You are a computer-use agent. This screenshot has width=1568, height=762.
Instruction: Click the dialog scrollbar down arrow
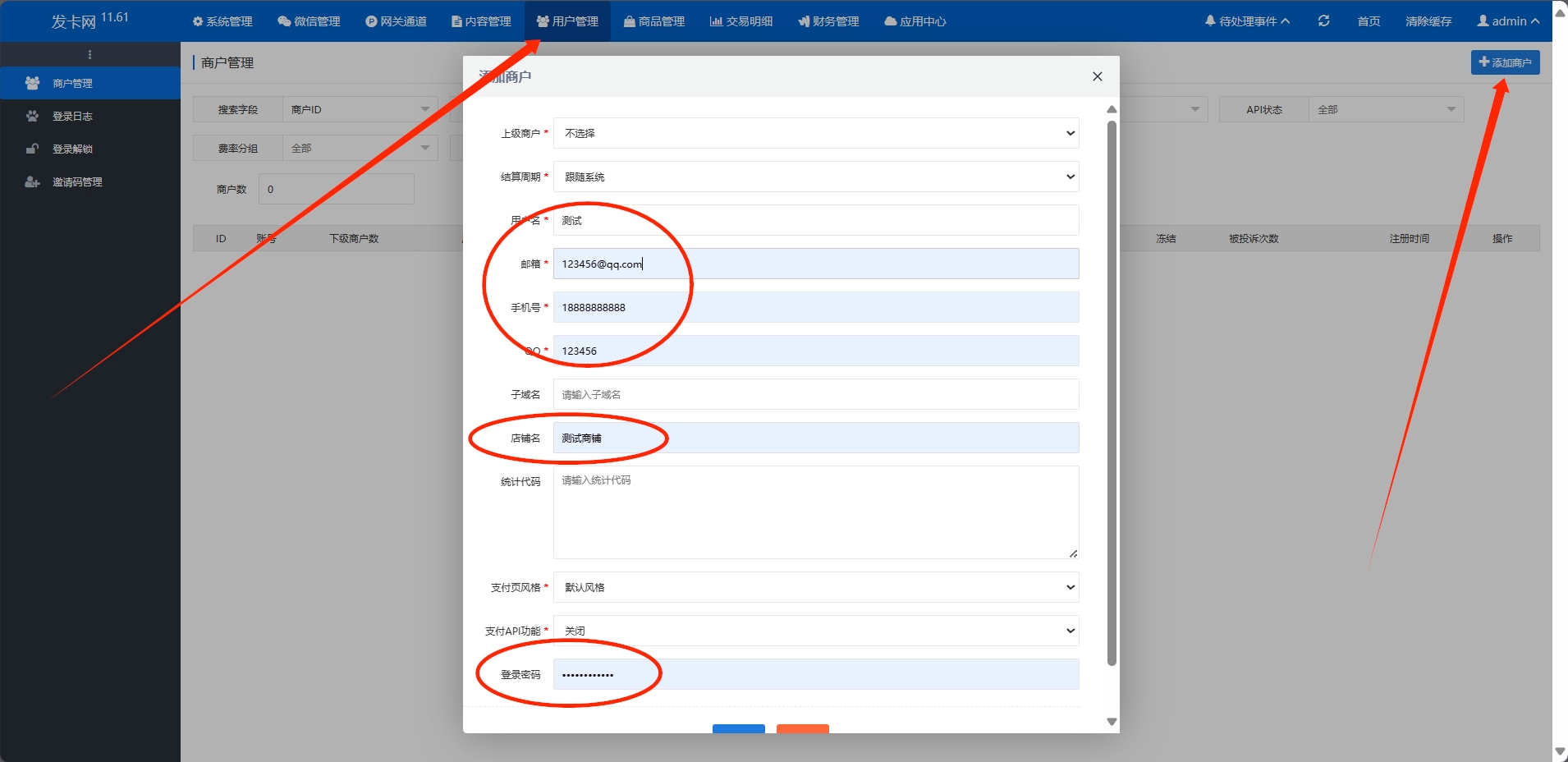(1112, 722)
